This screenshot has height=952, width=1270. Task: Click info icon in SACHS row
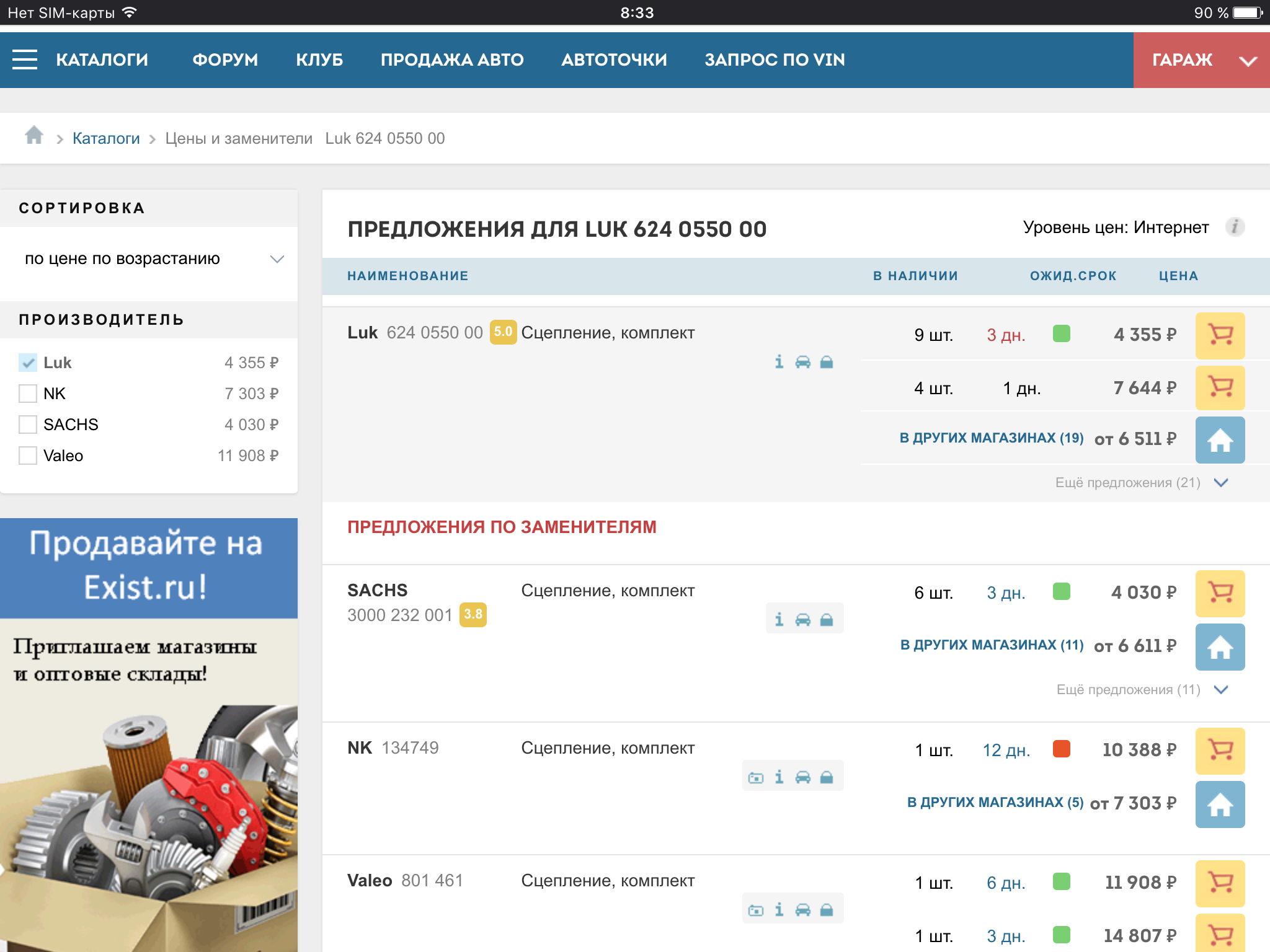[779, 619]
